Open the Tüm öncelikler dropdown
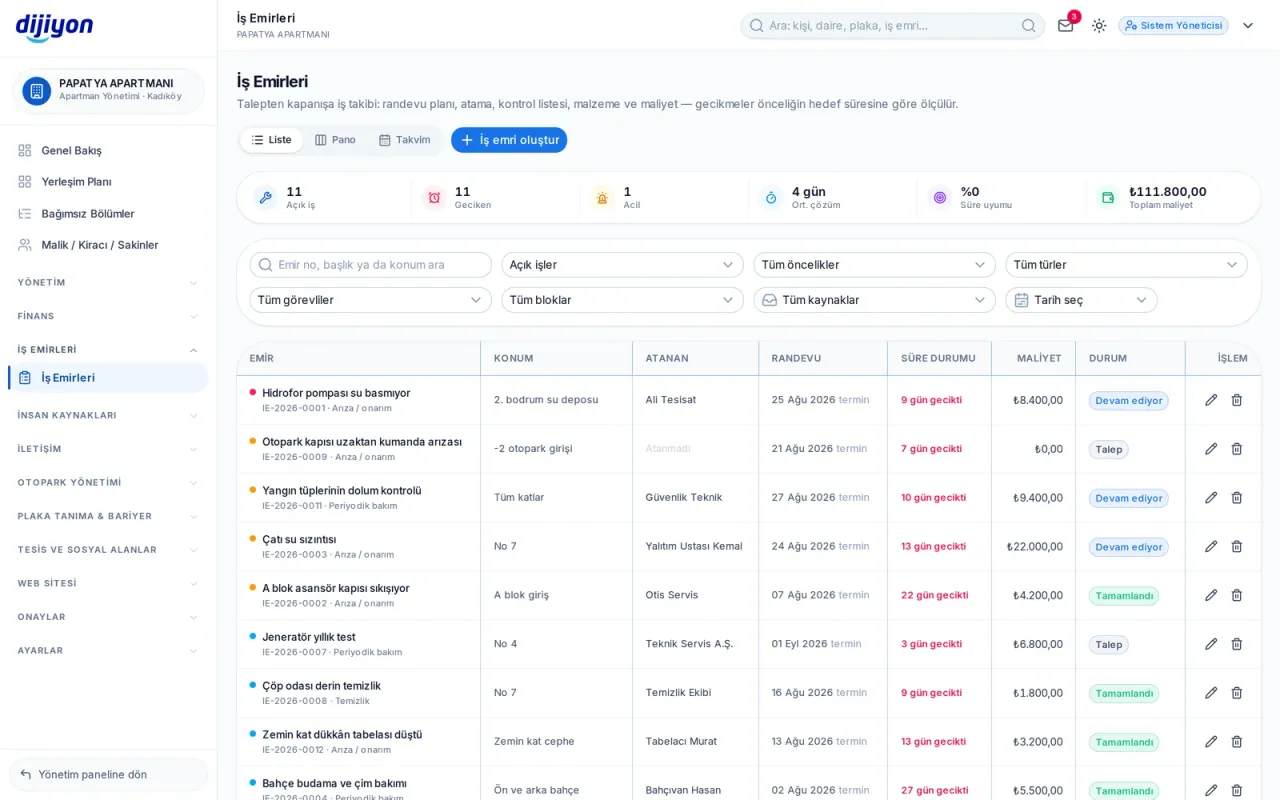The width and height of the screenshot is (1280, 800). 874,265
